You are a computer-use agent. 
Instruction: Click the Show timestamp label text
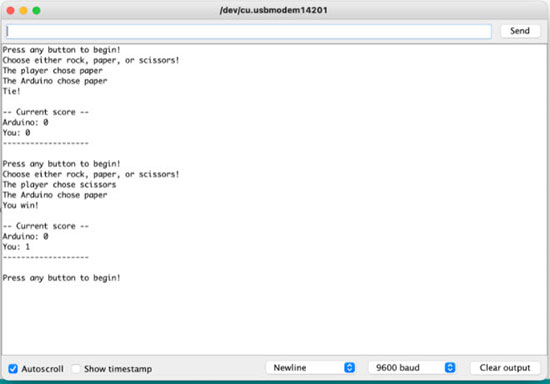[x=118, y=369]
